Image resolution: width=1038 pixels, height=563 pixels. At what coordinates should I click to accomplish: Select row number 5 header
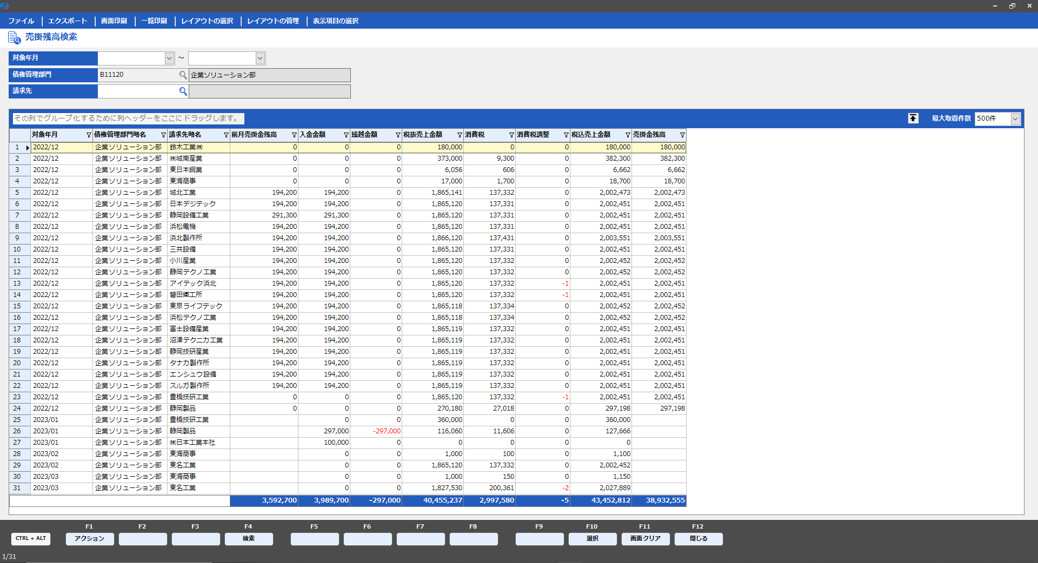pos(19,193)
